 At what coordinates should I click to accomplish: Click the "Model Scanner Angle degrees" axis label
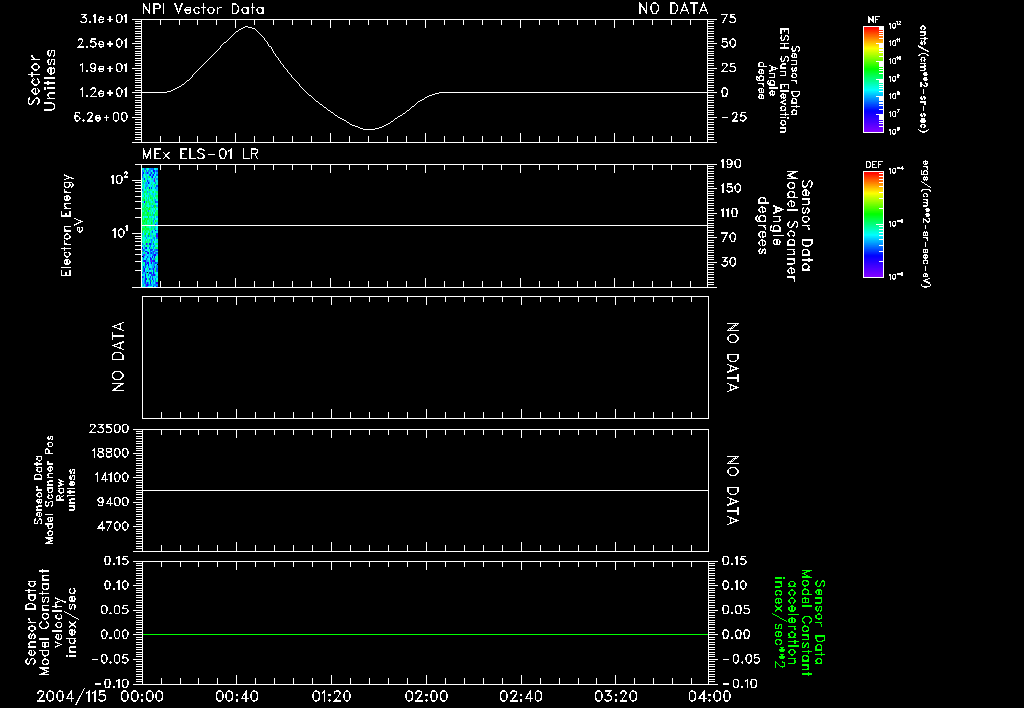[784, 226]
